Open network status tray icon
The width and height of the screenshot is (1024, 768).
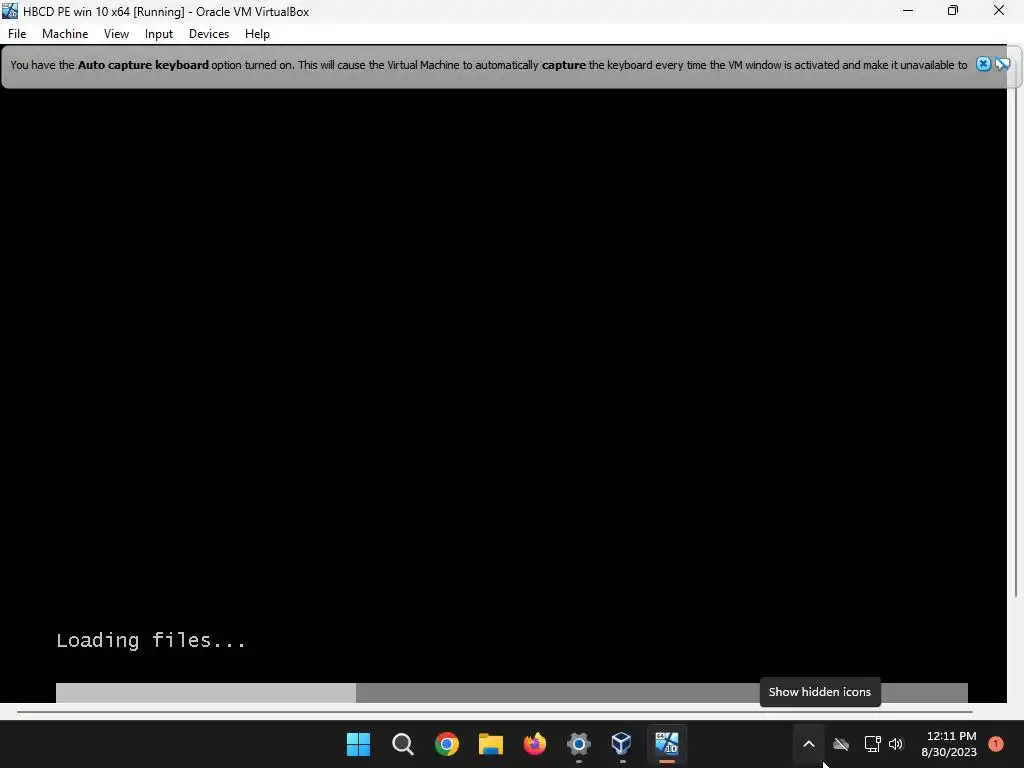coord(872,744)
